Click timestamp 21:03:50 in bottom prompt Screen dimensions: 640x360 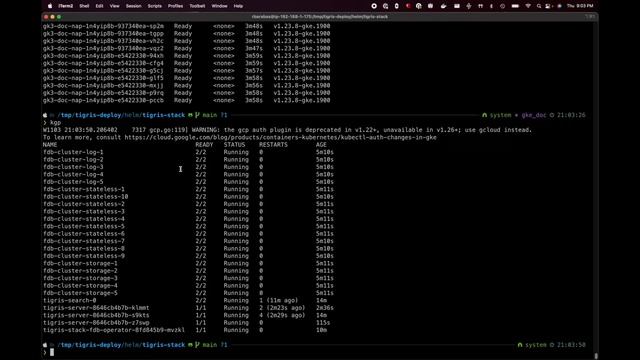tap(571, 345)
